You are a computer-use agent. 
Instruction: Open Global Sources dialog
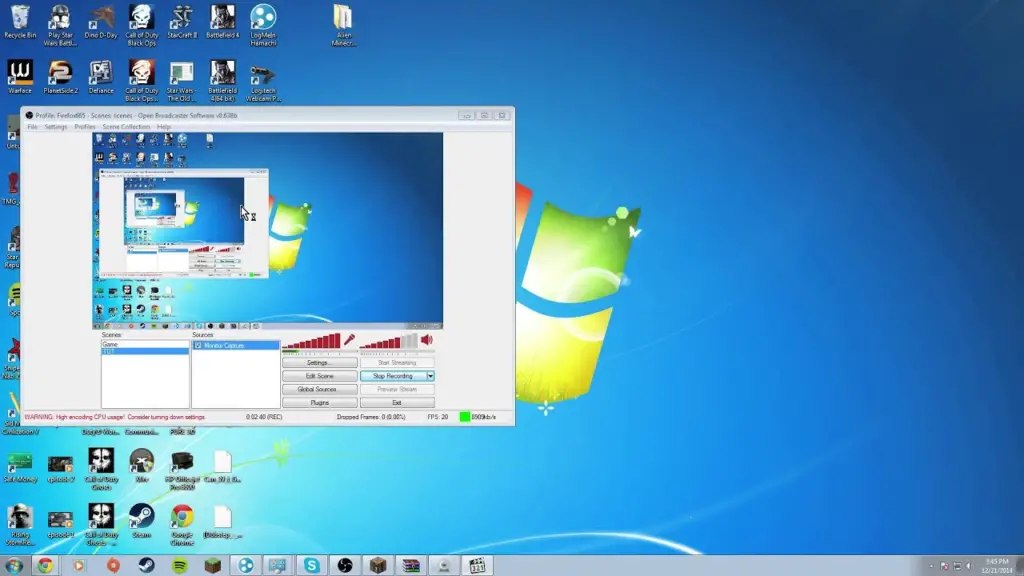tap(319, 389)
